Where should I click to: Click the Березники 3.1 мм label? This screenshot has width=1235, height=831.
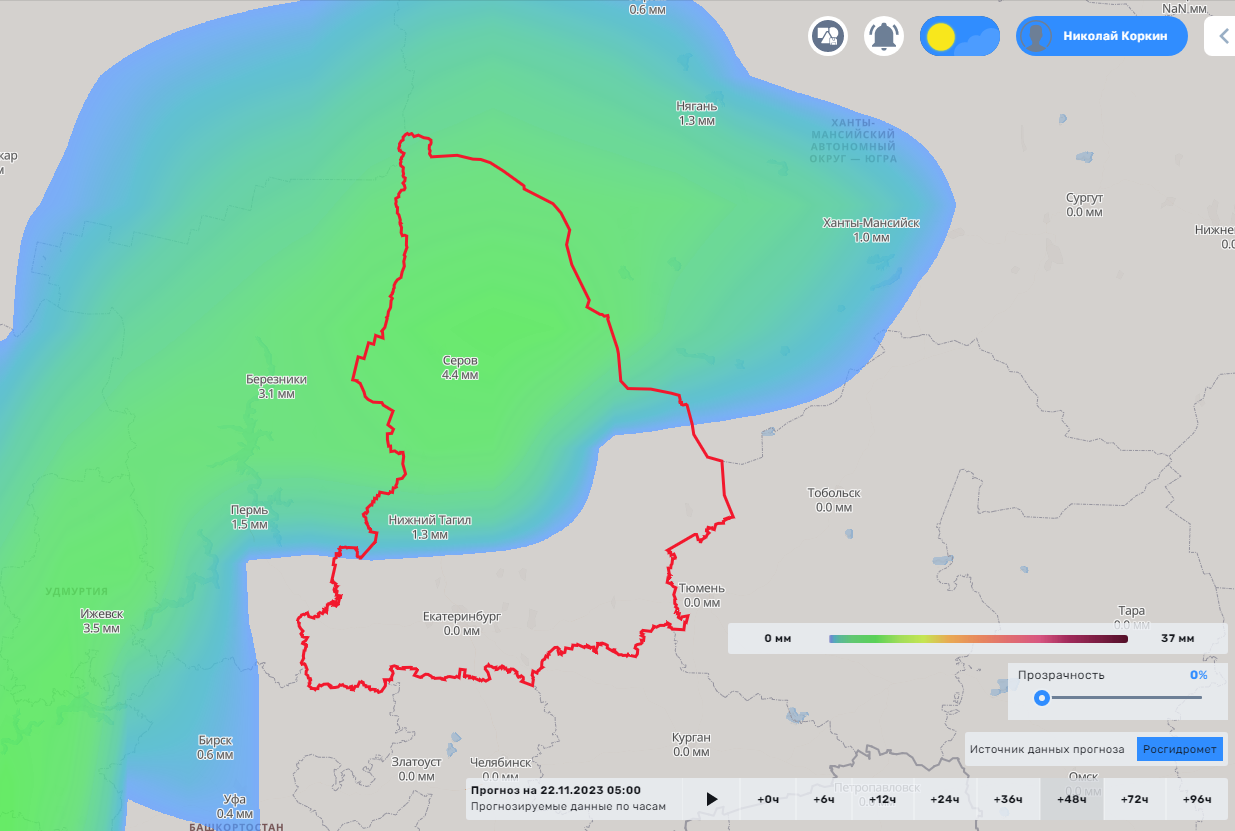click(276, 386)
